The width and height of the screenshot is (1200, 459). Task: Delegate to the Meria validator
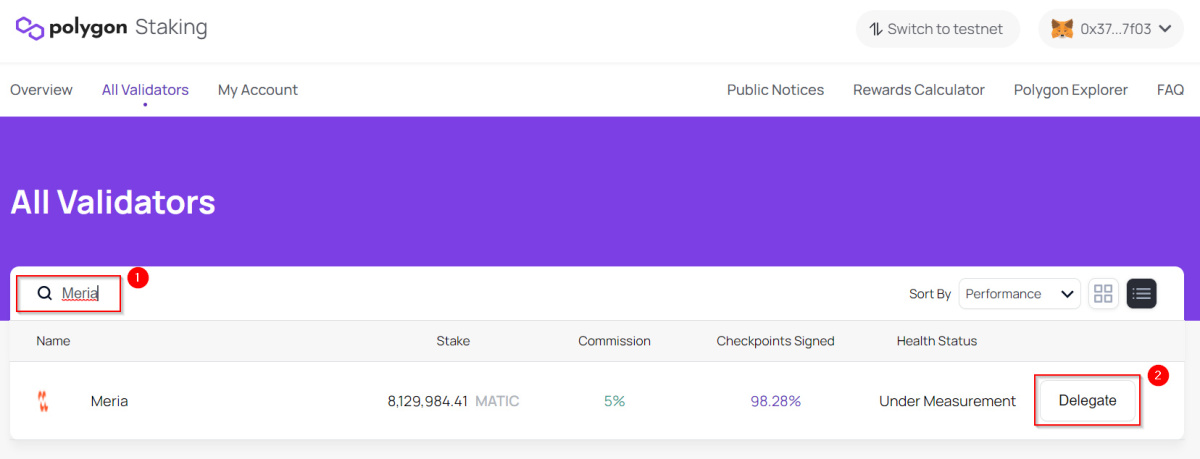click(x=1087, y=401)
